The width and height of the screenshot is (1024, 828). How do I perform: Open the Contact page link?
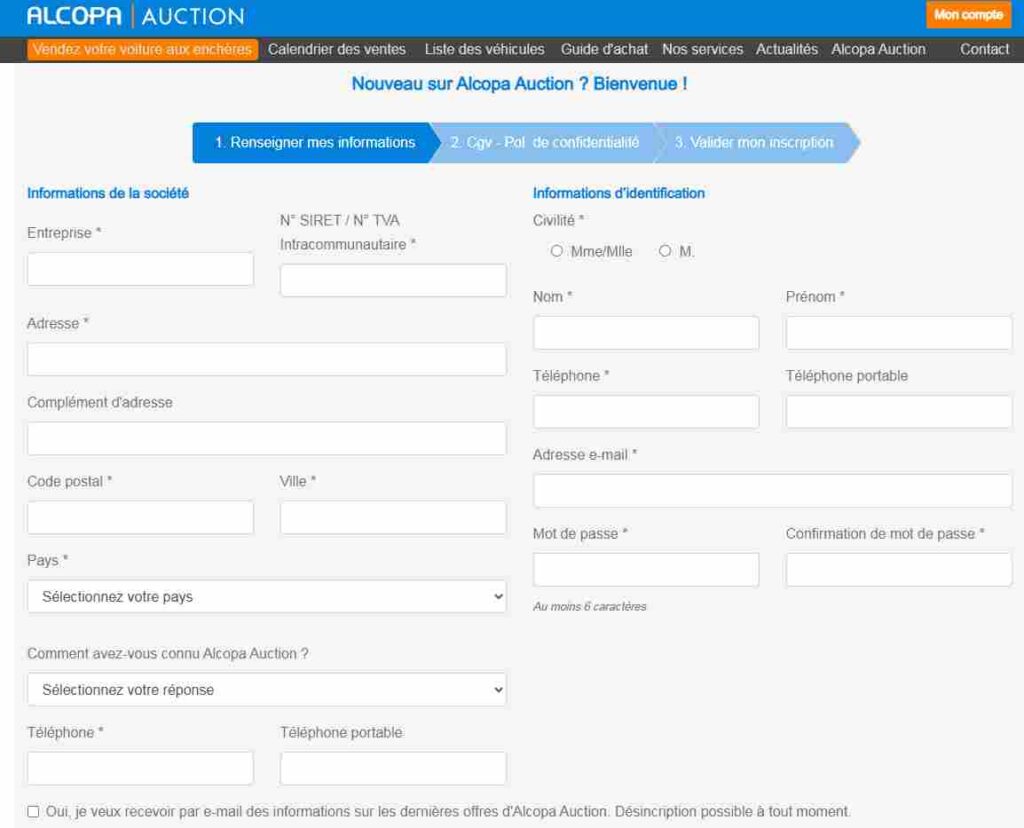pos(984,49)
